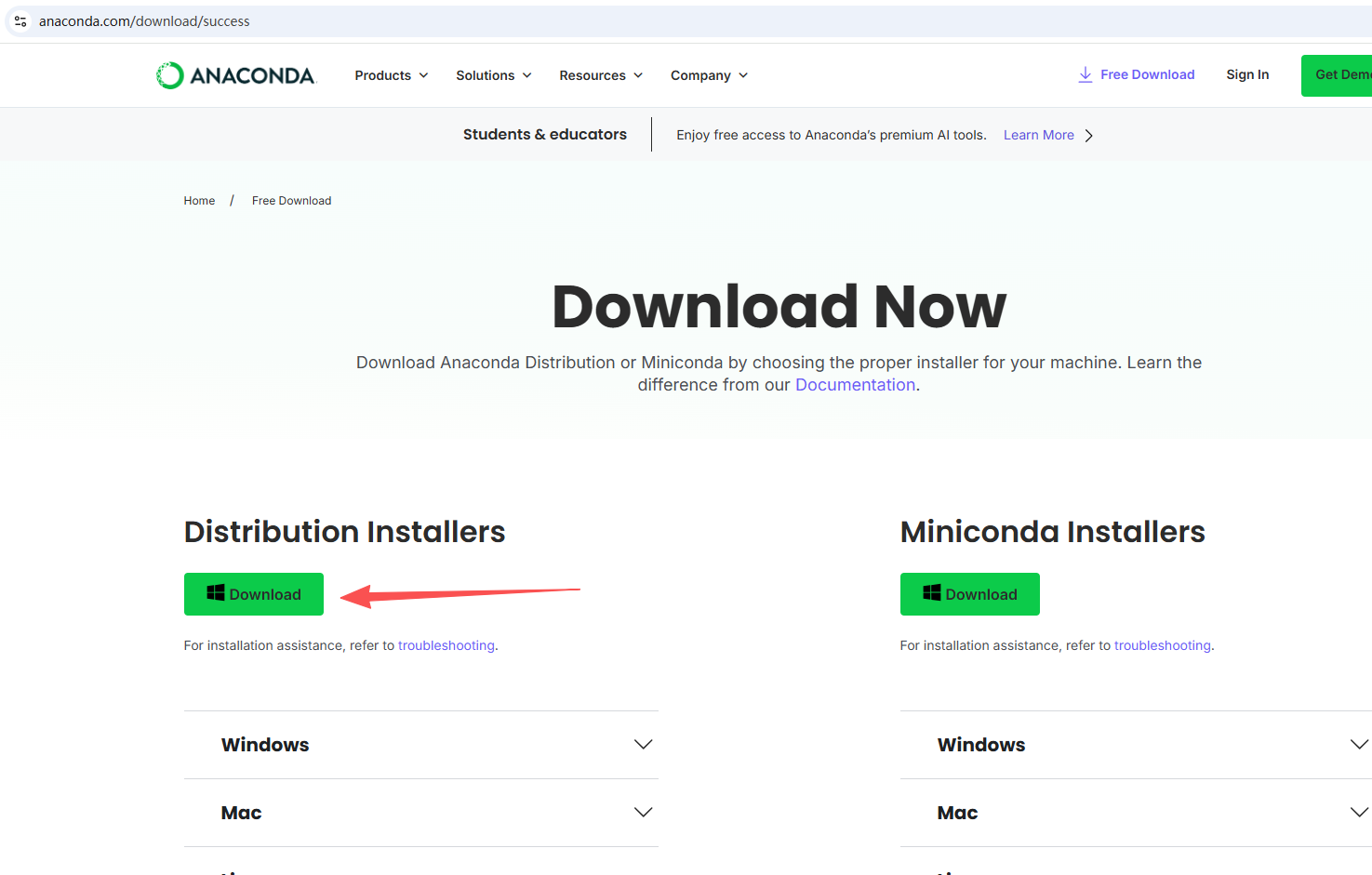Viewport: 1372px width, 875px height.
Task: Click the Miniconda Installers heading
Action: click(x=1053, y=532)
